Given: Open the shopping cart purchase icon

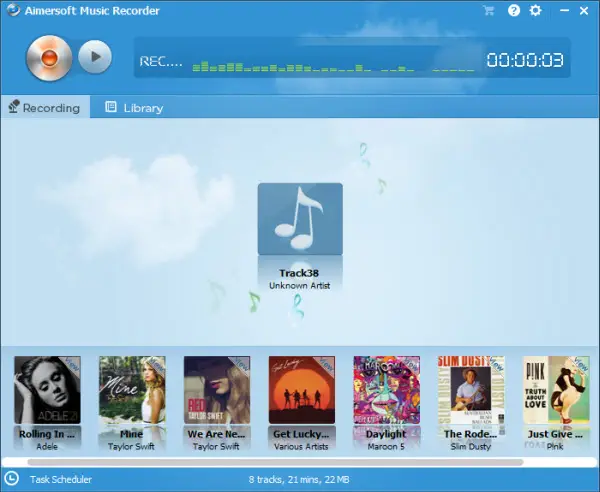Looking at the screenshot, I should click(x=488, y=10).
